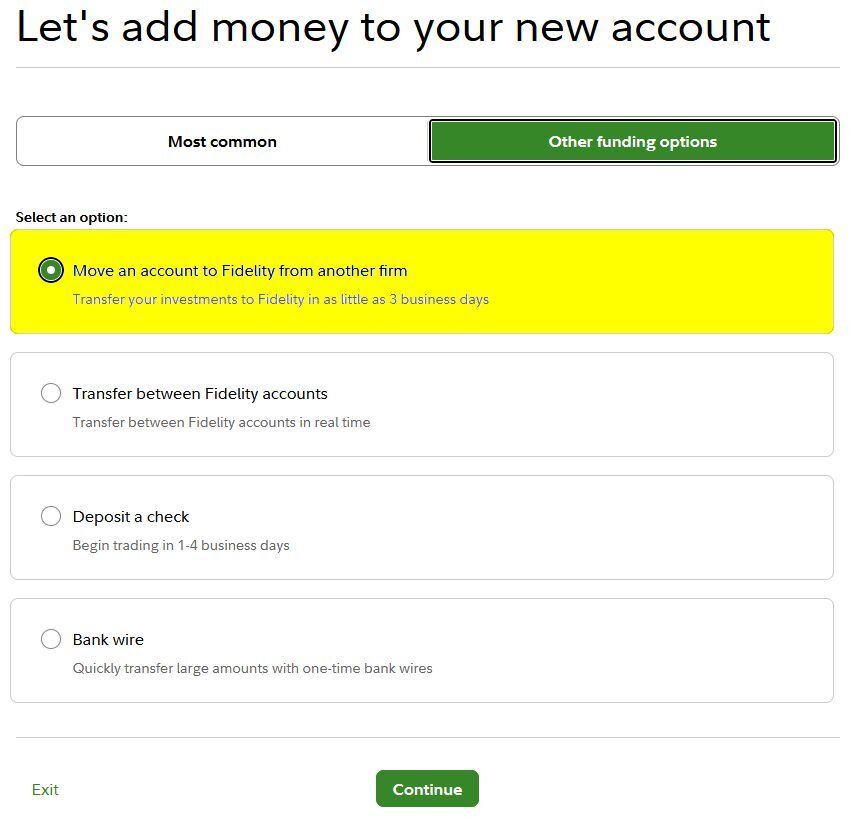Choose the Transfer between Fidelity accounts radio button
This screenshot has height=817, width=850.
pyautogui.click(x=51, y=394)
